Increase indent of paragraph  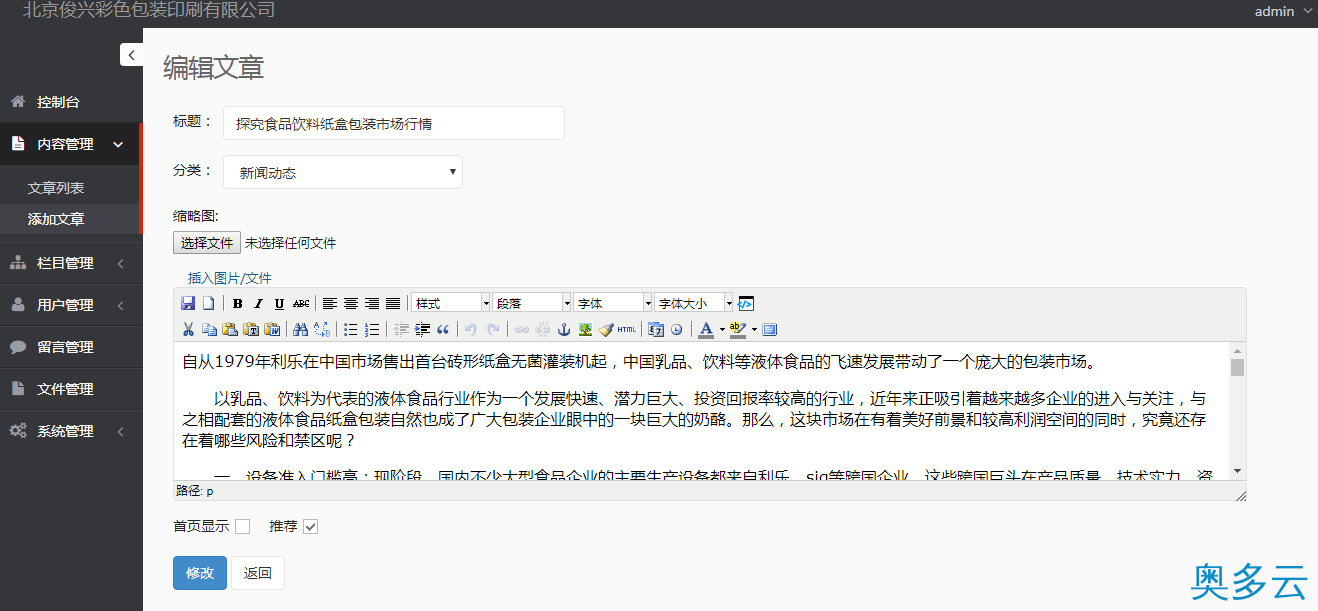tap(422, 329)
